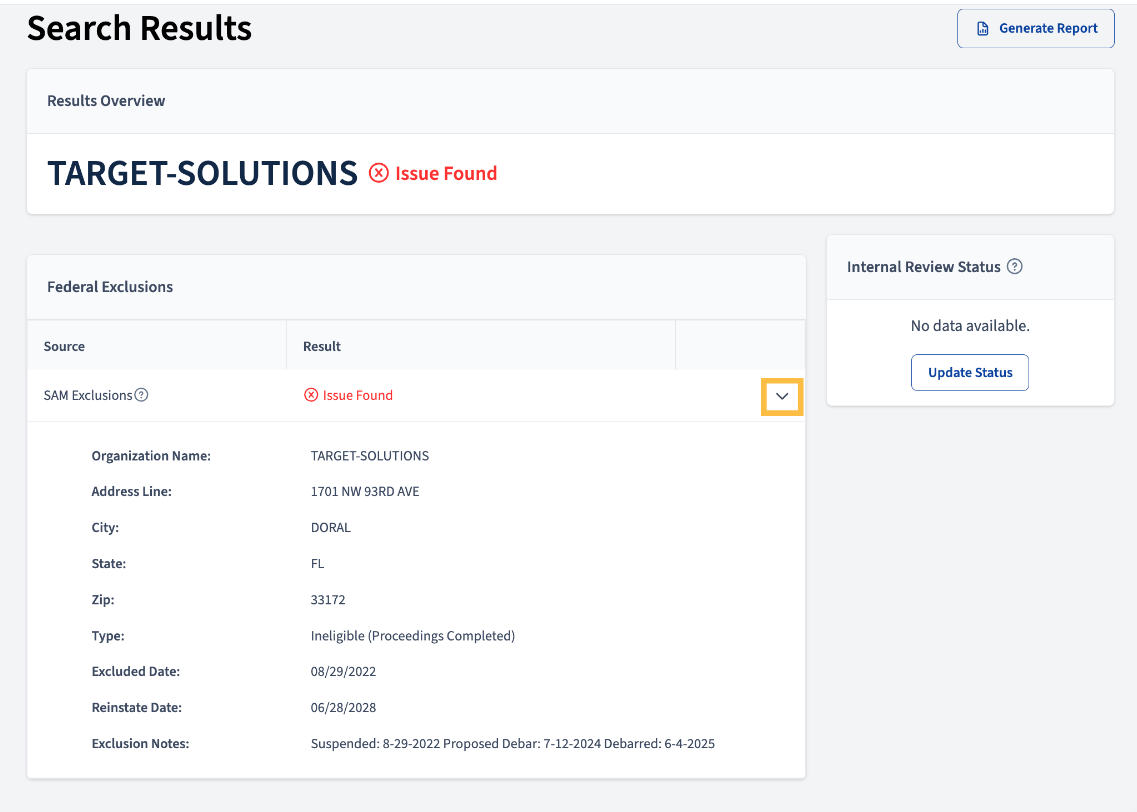Click the Search Results page heading

139,28
